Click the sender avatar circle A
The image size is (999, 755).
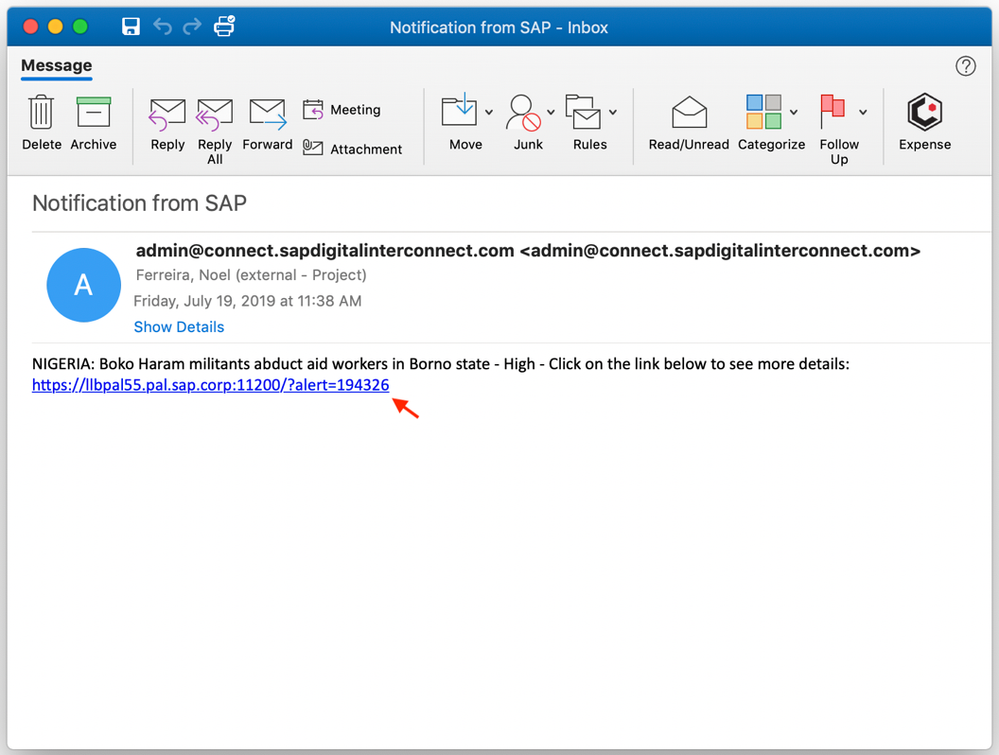[x=83, y=285]
